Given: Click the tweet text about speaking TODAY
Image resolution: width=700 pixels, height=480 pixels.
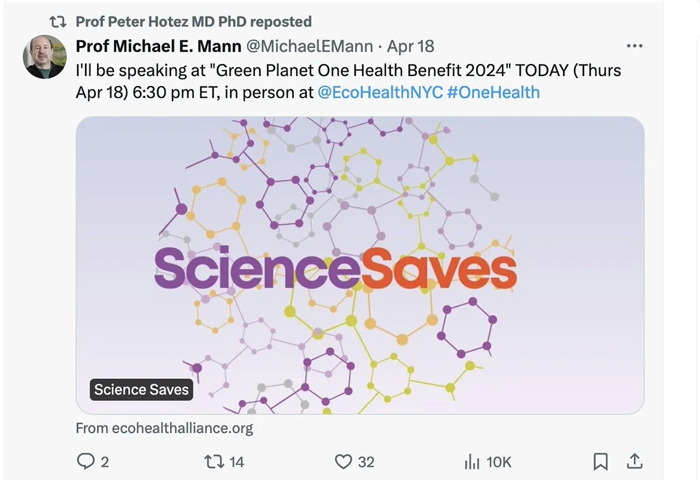Looking at the screenshot, I should 300,72.
